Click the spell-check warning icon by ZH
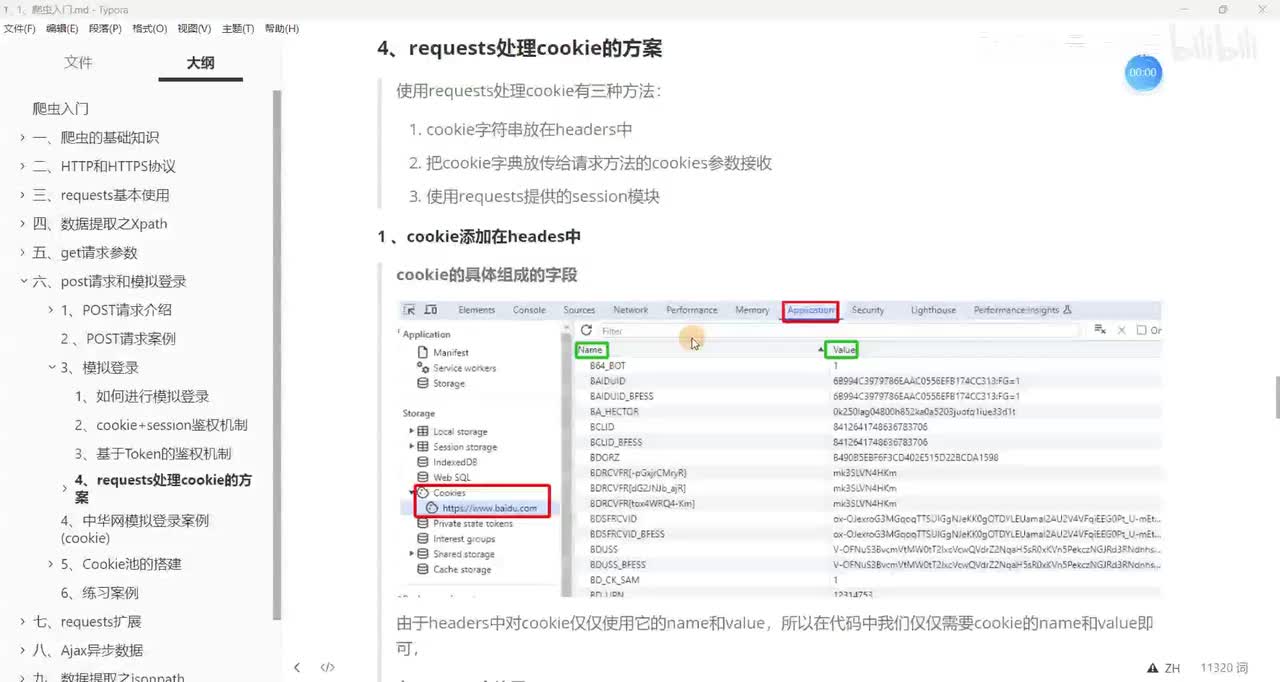Image resolution: width=1280 pixels, height=682 pixels. (1153, 668)
